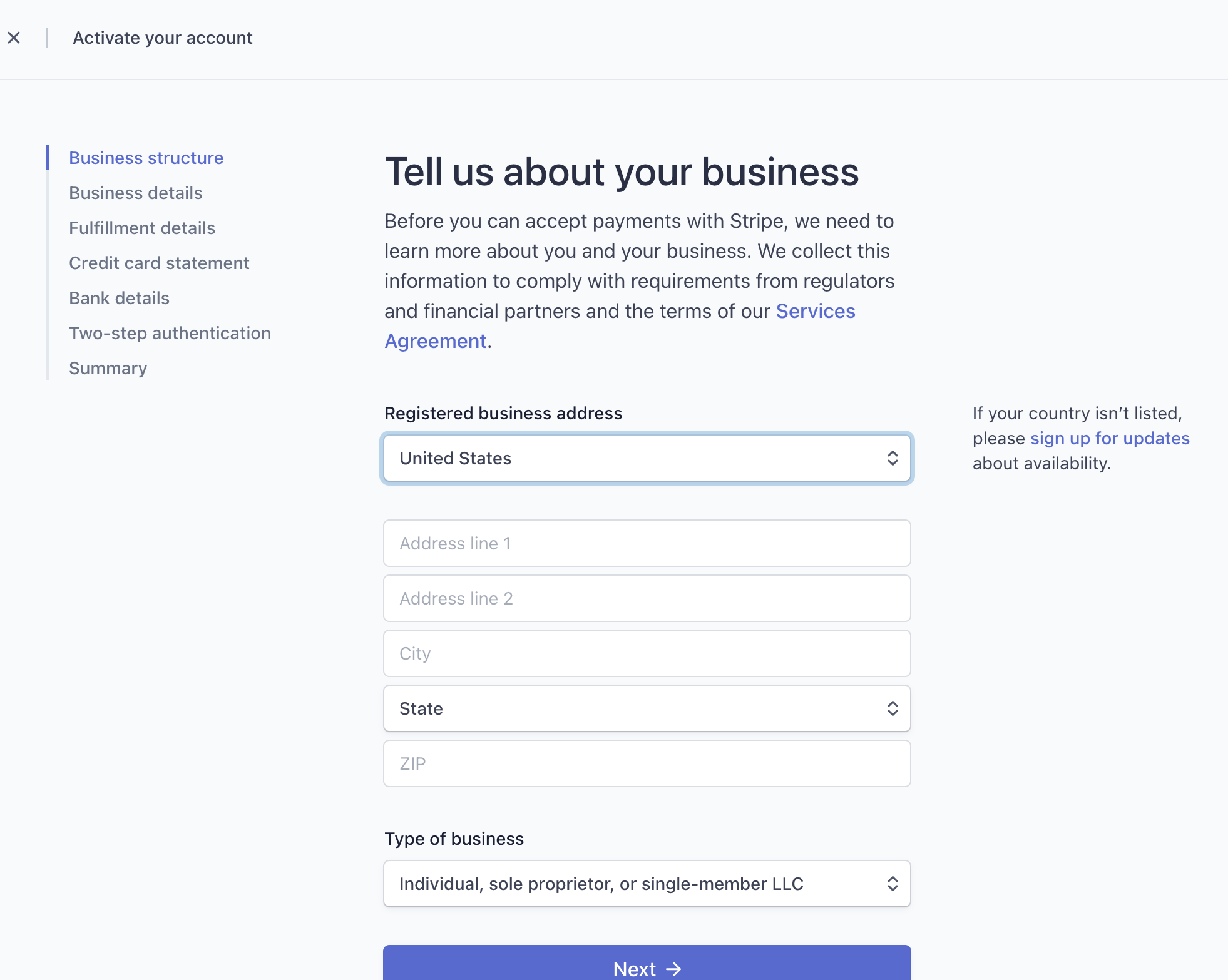Viewport: 1228px width, 980px height.
Task: Select the City input field
Action: [x=647, y=653]
